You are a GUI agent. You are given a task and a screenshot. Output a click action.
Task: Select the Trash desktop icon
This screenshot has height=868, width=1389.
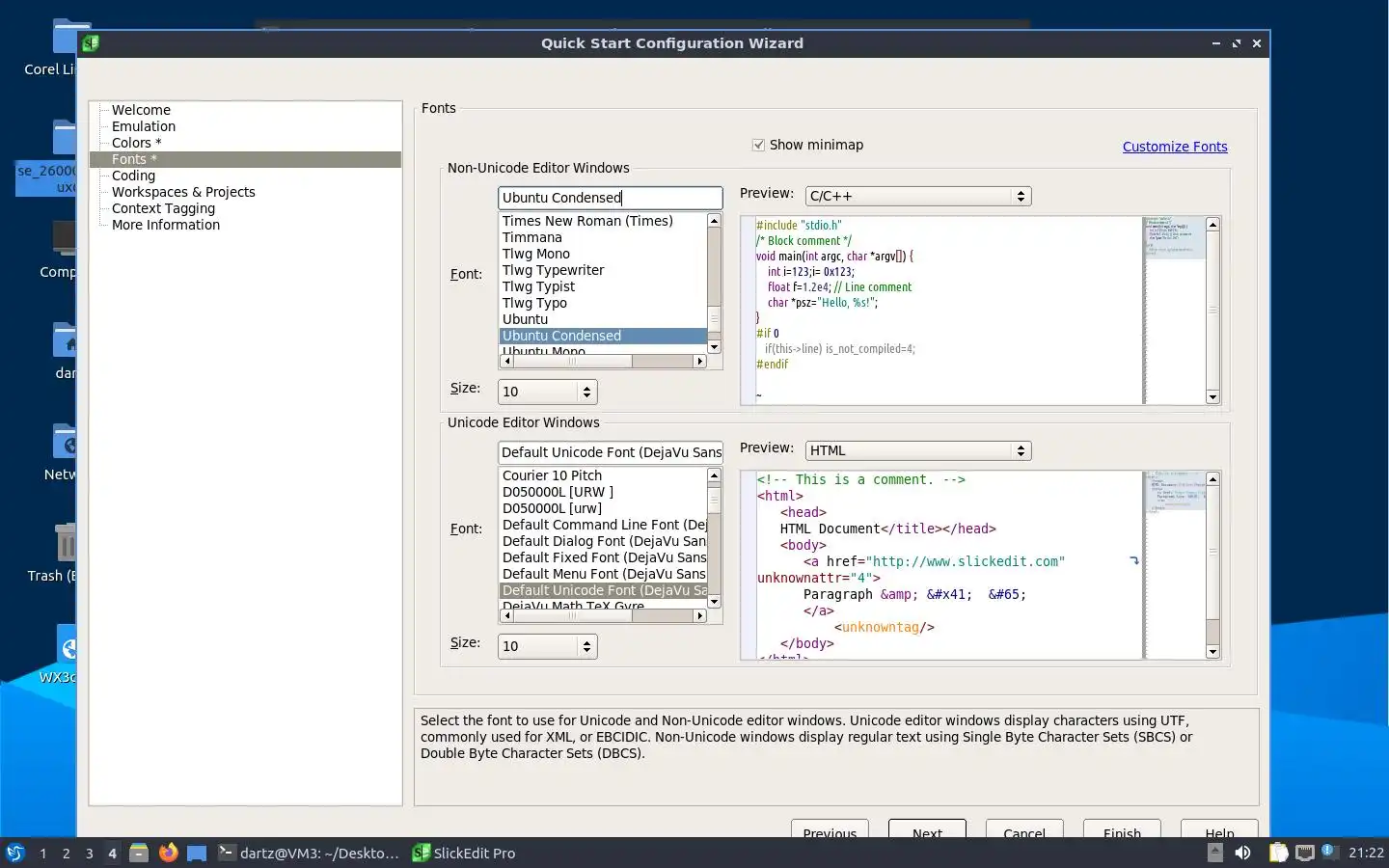64,542
